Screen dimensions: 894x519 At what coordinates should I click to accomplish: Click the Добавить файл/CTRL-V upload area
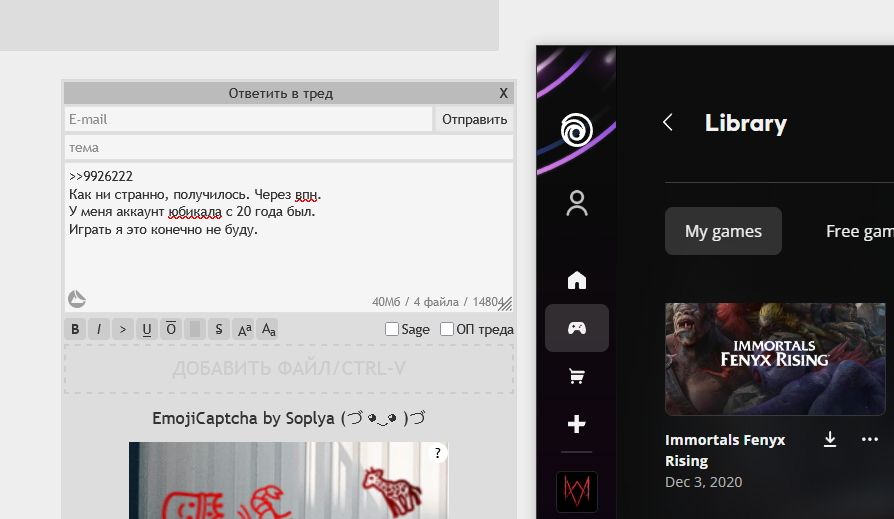click(x=289, y=368)
